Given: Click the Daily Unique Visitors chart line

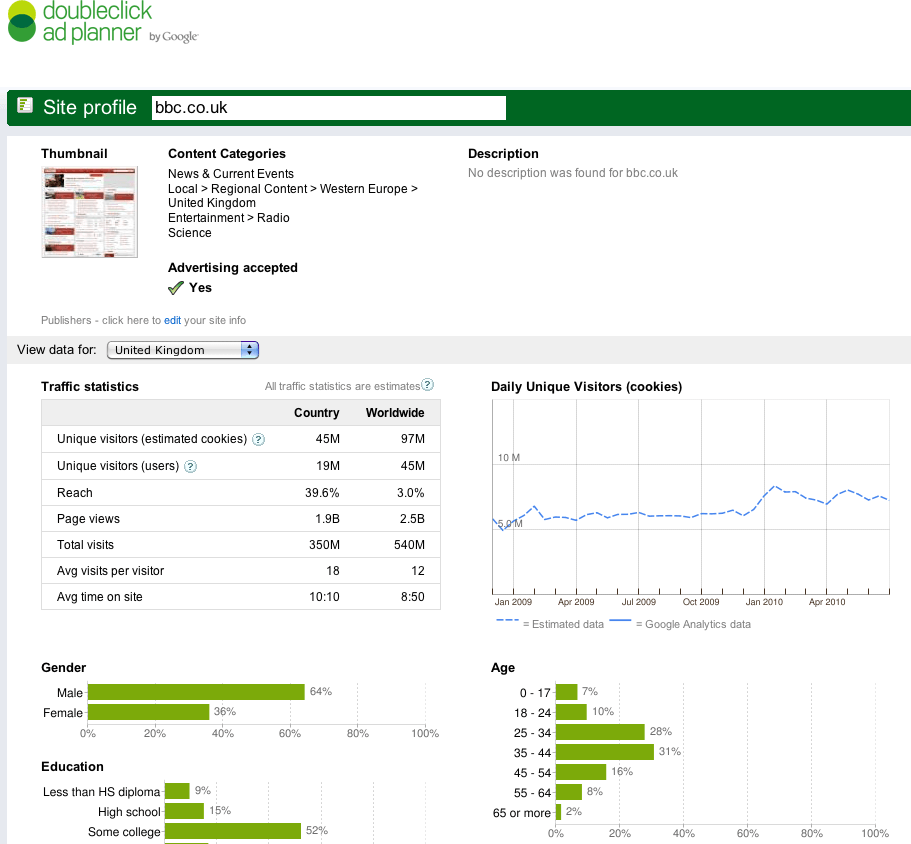Looking at the screenshot, I should (x=660, y=514).
